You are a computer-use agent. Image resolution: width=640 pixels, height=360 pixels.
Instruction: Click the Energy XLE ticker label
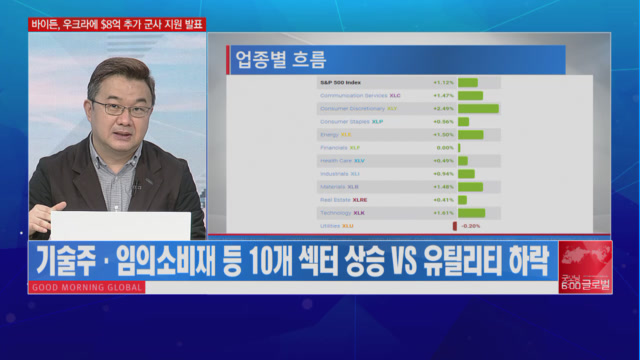click(x=346, y=135)
